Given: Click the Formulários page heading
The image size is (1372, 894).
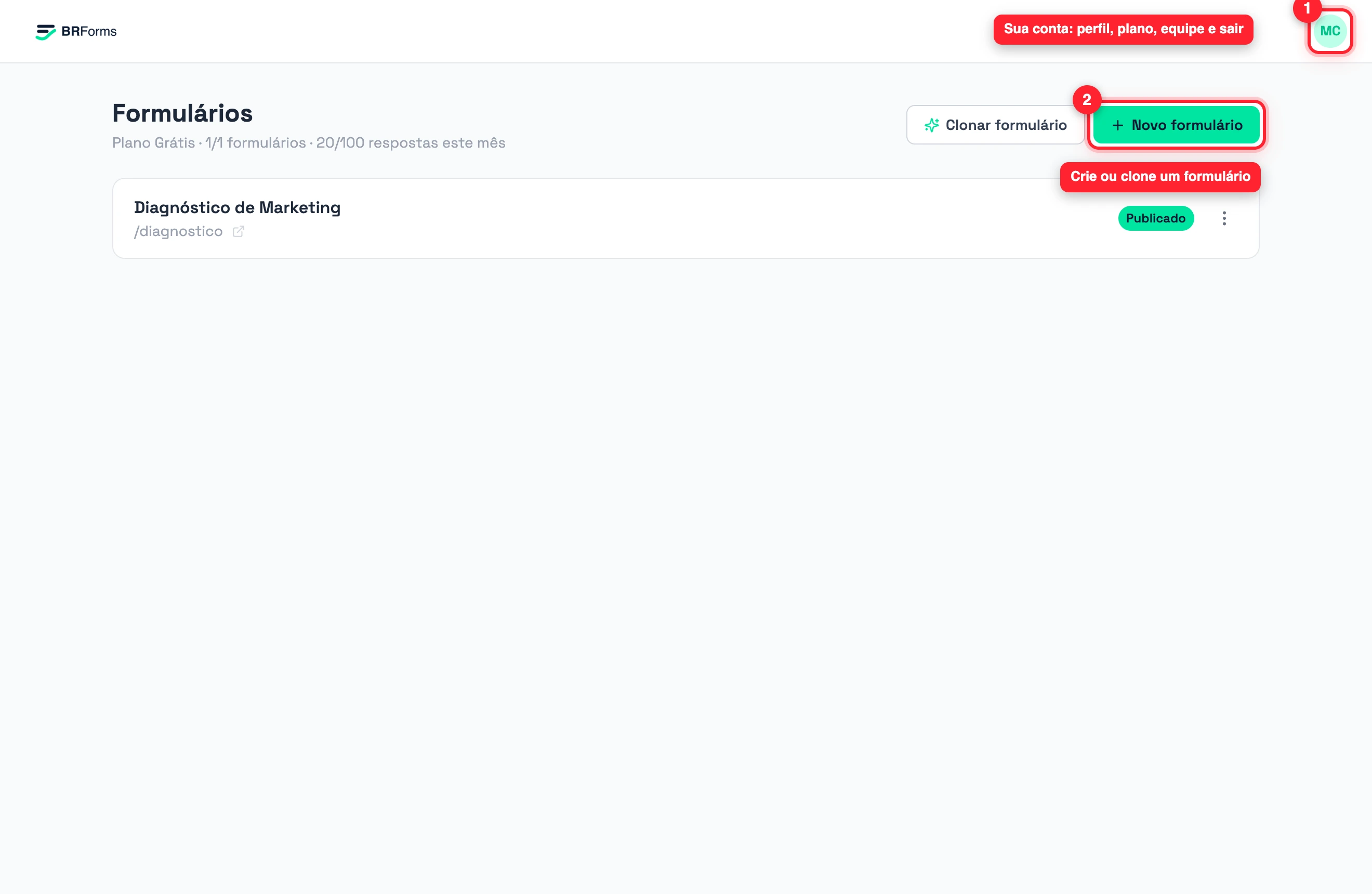Looking at the screenshot, I should pyautogui.click(x=182, y=113).
